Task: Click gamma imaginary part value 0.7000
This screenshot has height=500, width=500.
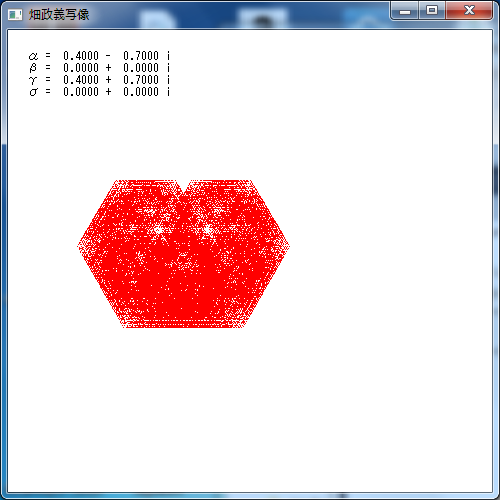Action: (x=141, y=80)
